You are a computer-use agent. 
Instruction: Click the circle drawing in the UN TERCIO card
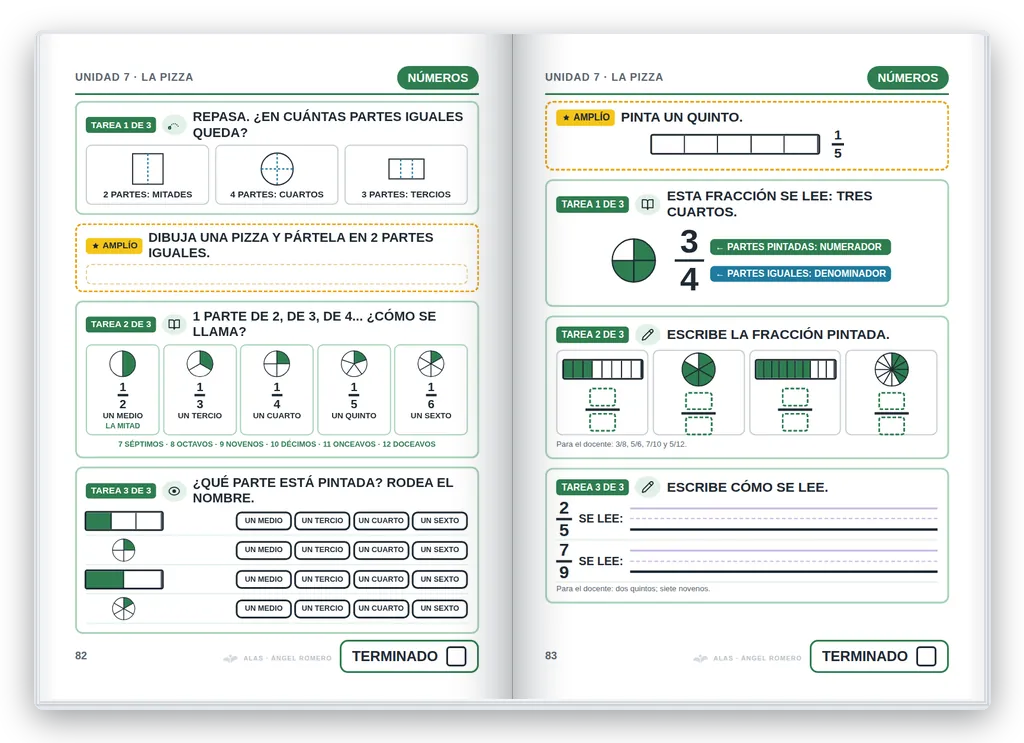(200, 364)
